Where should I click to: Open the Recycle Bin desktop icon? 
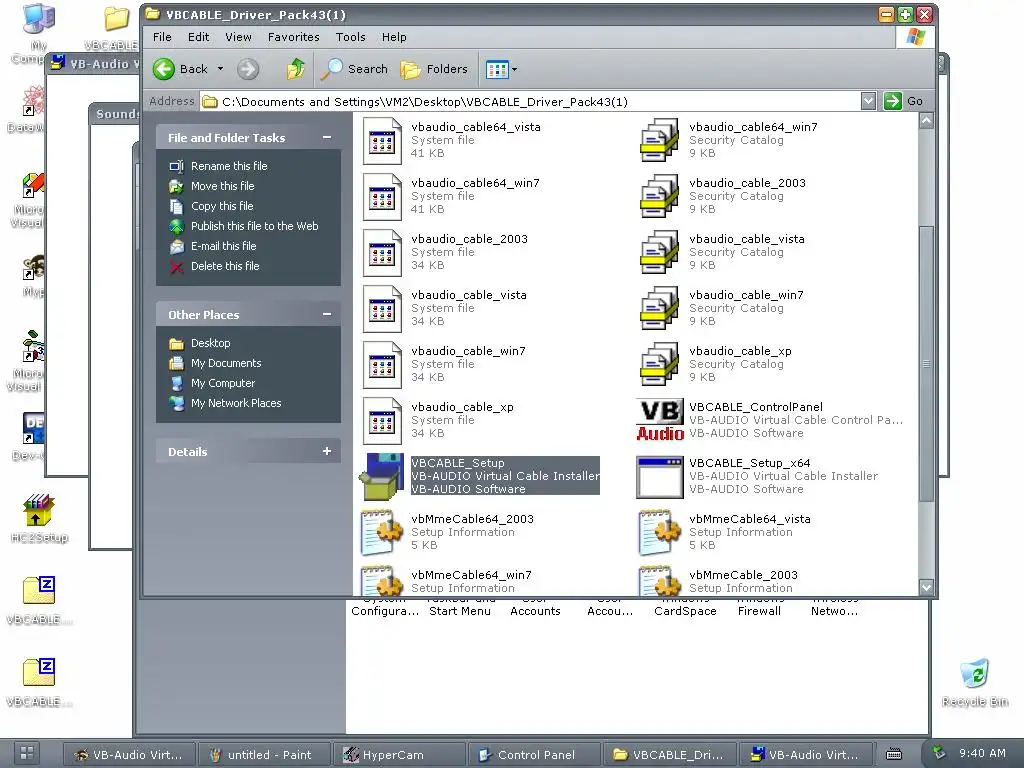point(975,682)
